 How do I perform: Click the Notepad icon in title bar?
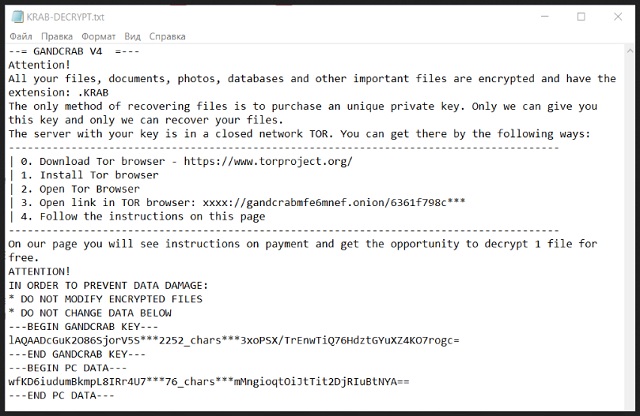18,17
